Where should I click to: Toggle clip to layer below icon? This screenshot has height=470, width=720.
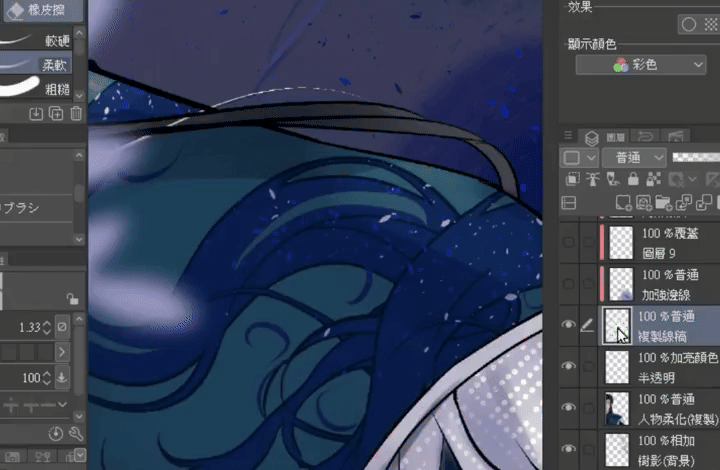click(572, 179)
